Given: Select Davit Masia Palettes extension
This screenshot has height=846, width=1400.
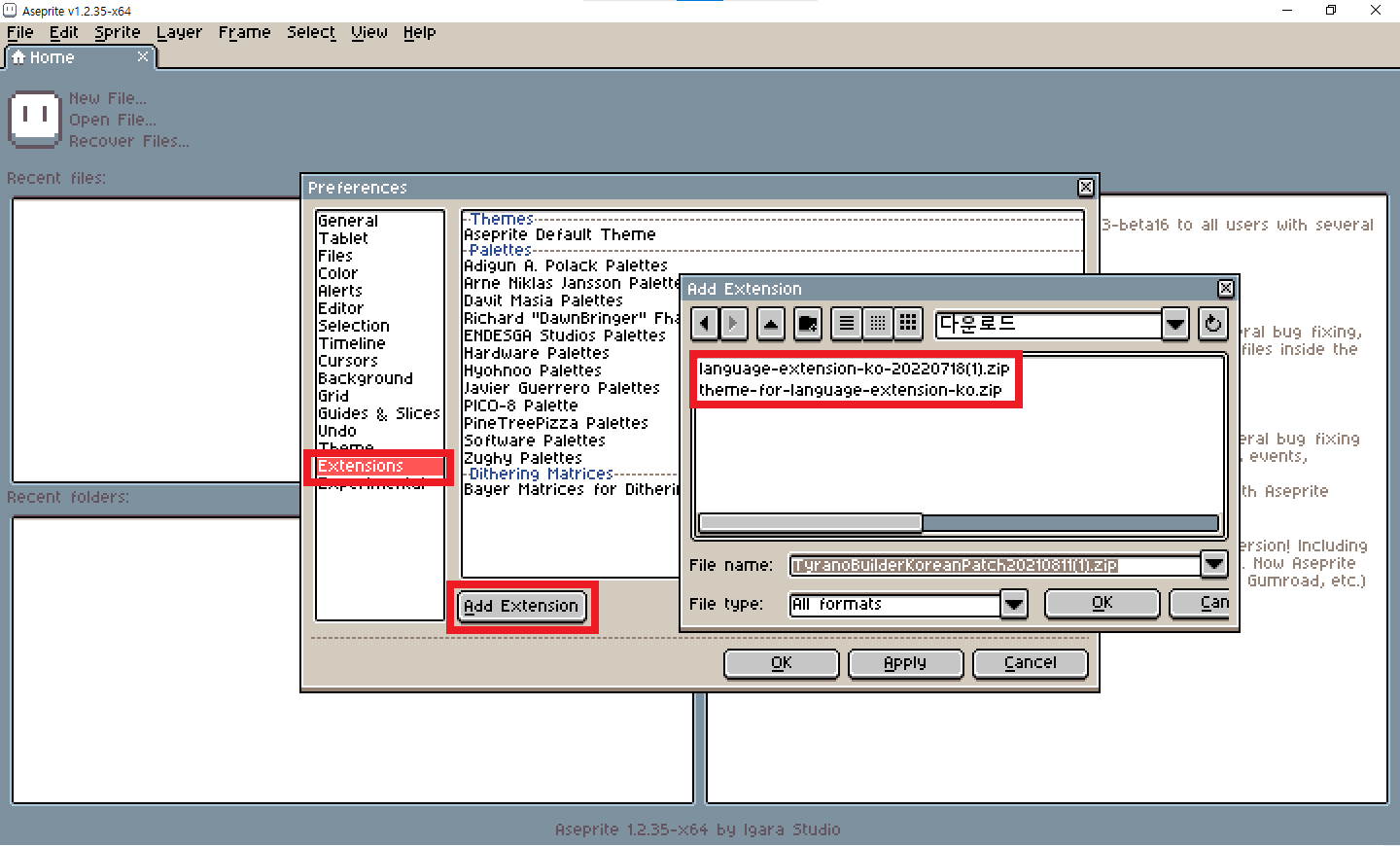Looking at the screenshot, I should 543,300.
